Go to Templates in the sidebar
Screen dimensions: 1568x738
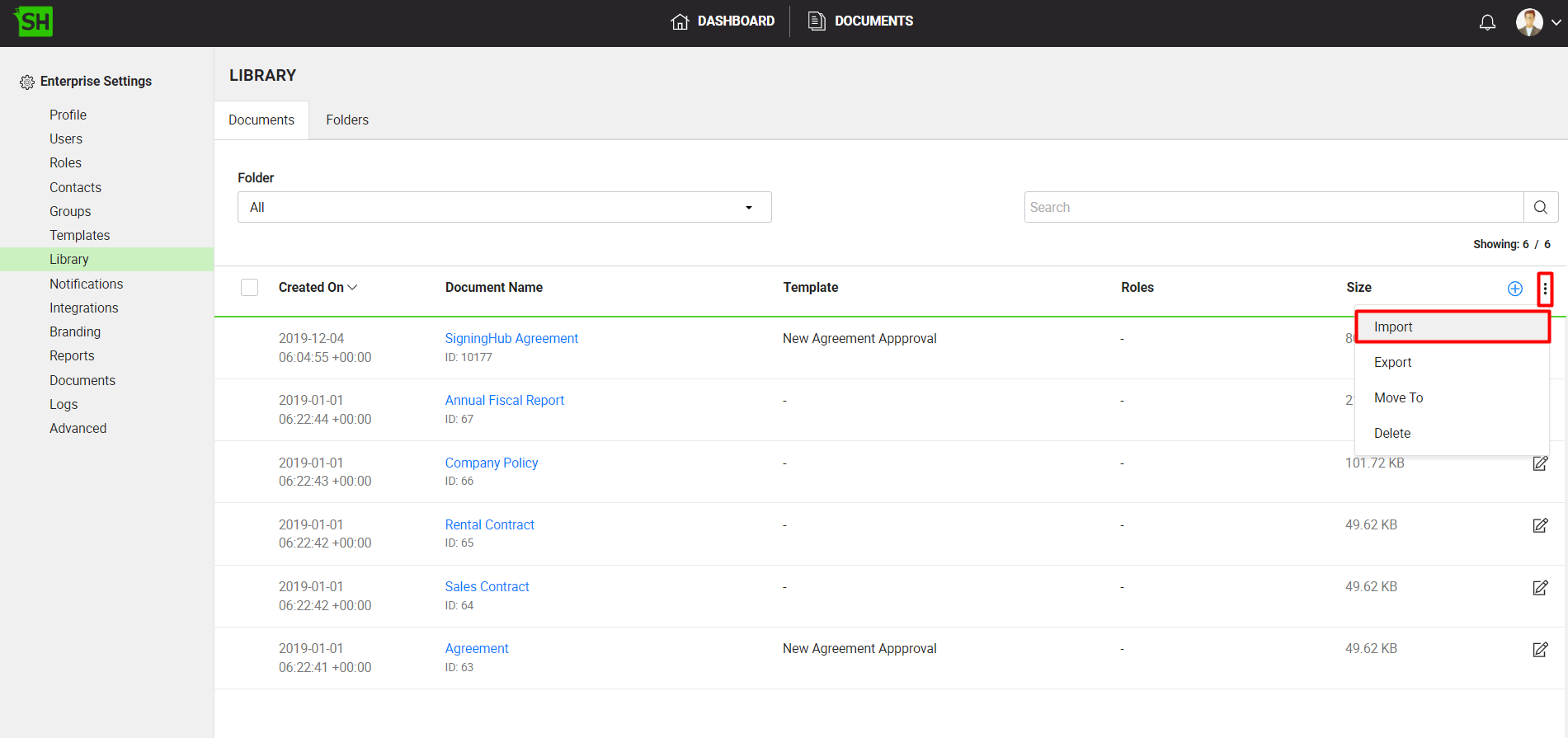(x=79, y=236)
